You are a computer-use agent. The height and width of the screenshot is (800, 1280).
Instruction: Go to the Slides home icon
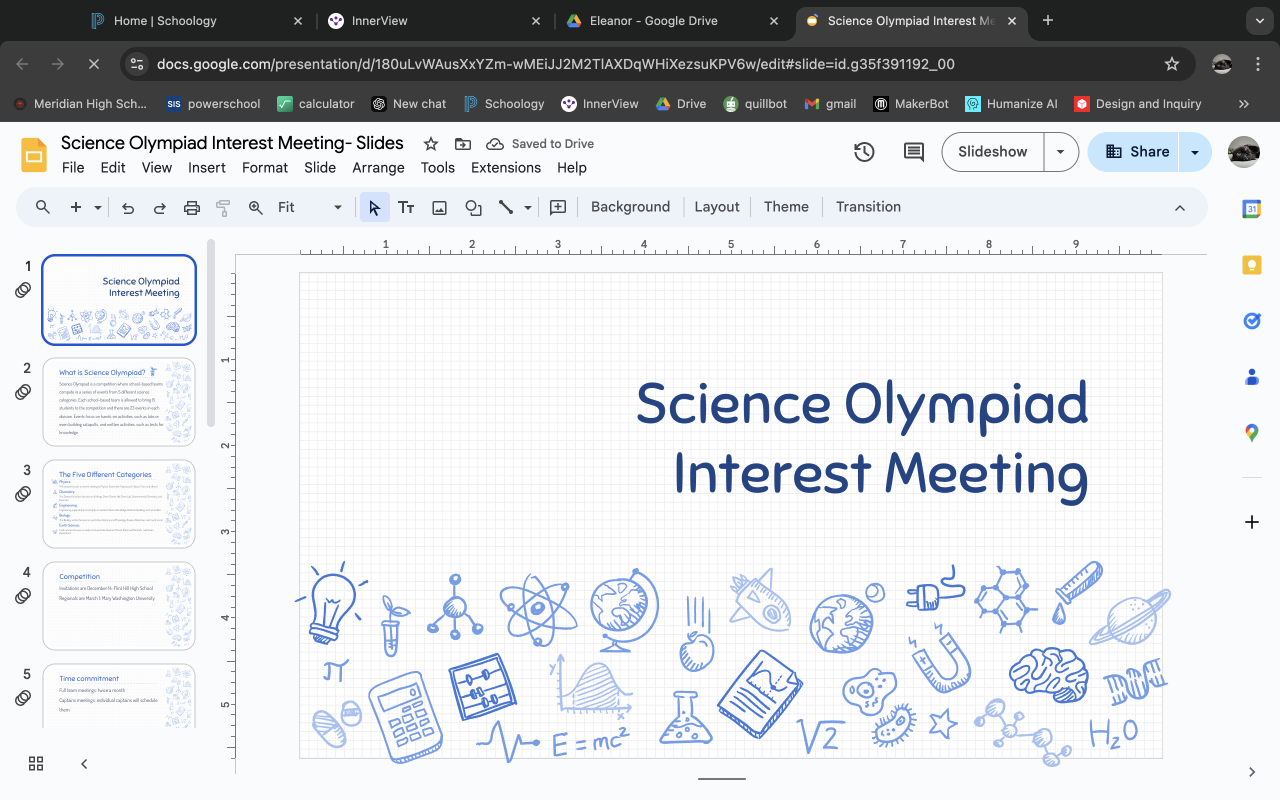pyautogui.click(x=34, y=154)
